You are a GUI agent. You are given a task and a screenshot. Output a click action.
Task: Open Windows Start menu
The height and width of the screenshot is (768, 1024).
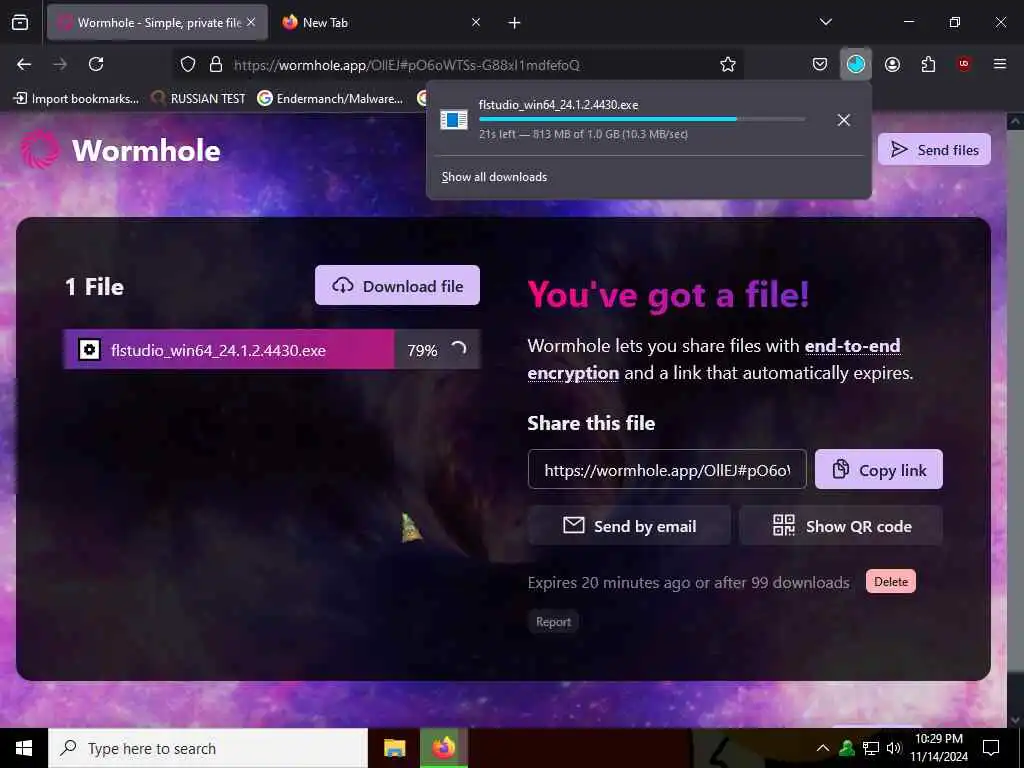tap(24, 748)
